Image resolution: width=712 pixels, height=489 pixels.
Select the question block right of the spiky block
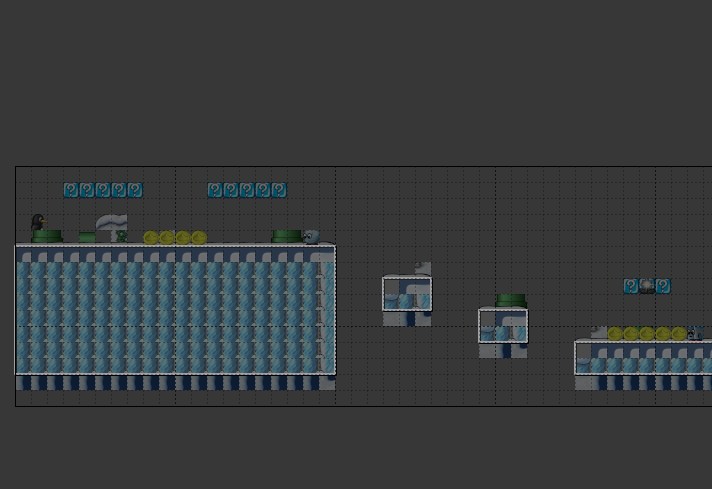pos(663,286)
